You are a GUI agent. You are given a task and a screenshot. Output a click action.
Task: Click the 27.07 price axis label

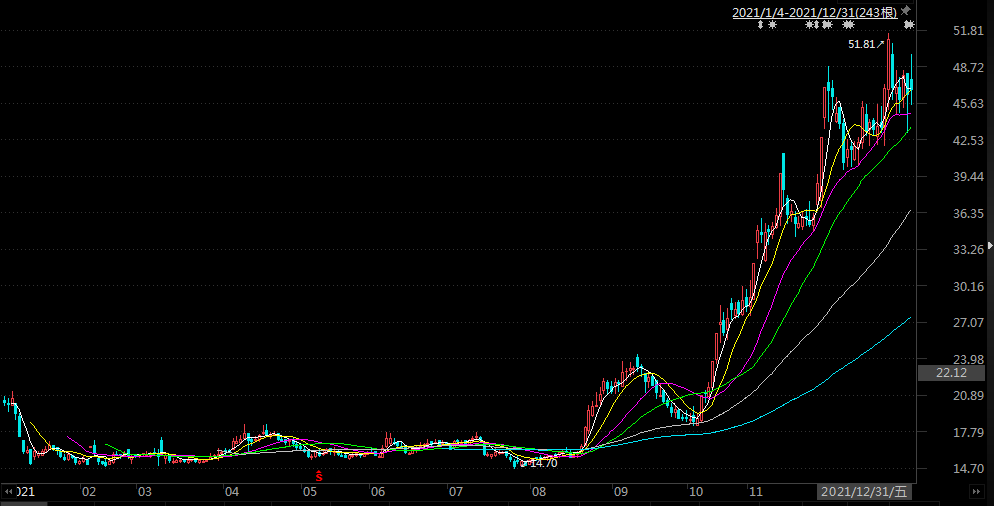pos(968,322)
